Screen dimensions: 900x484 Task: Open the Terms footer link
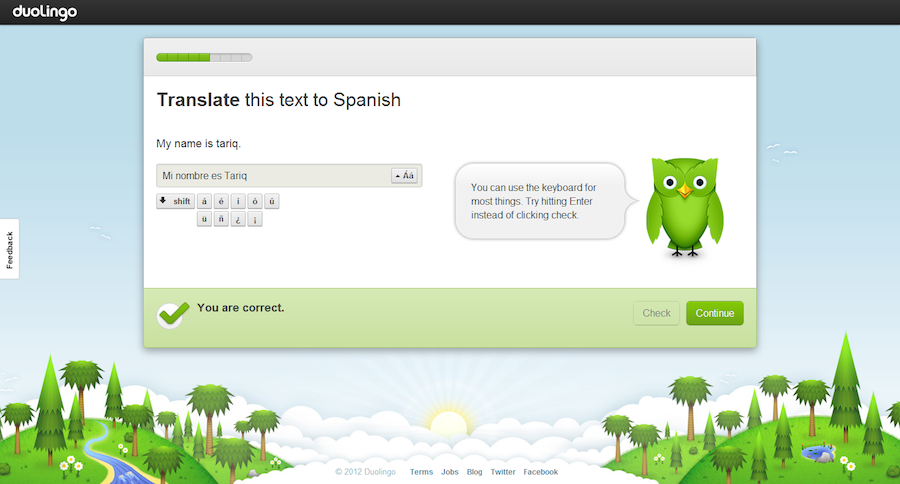coord(421,472)
